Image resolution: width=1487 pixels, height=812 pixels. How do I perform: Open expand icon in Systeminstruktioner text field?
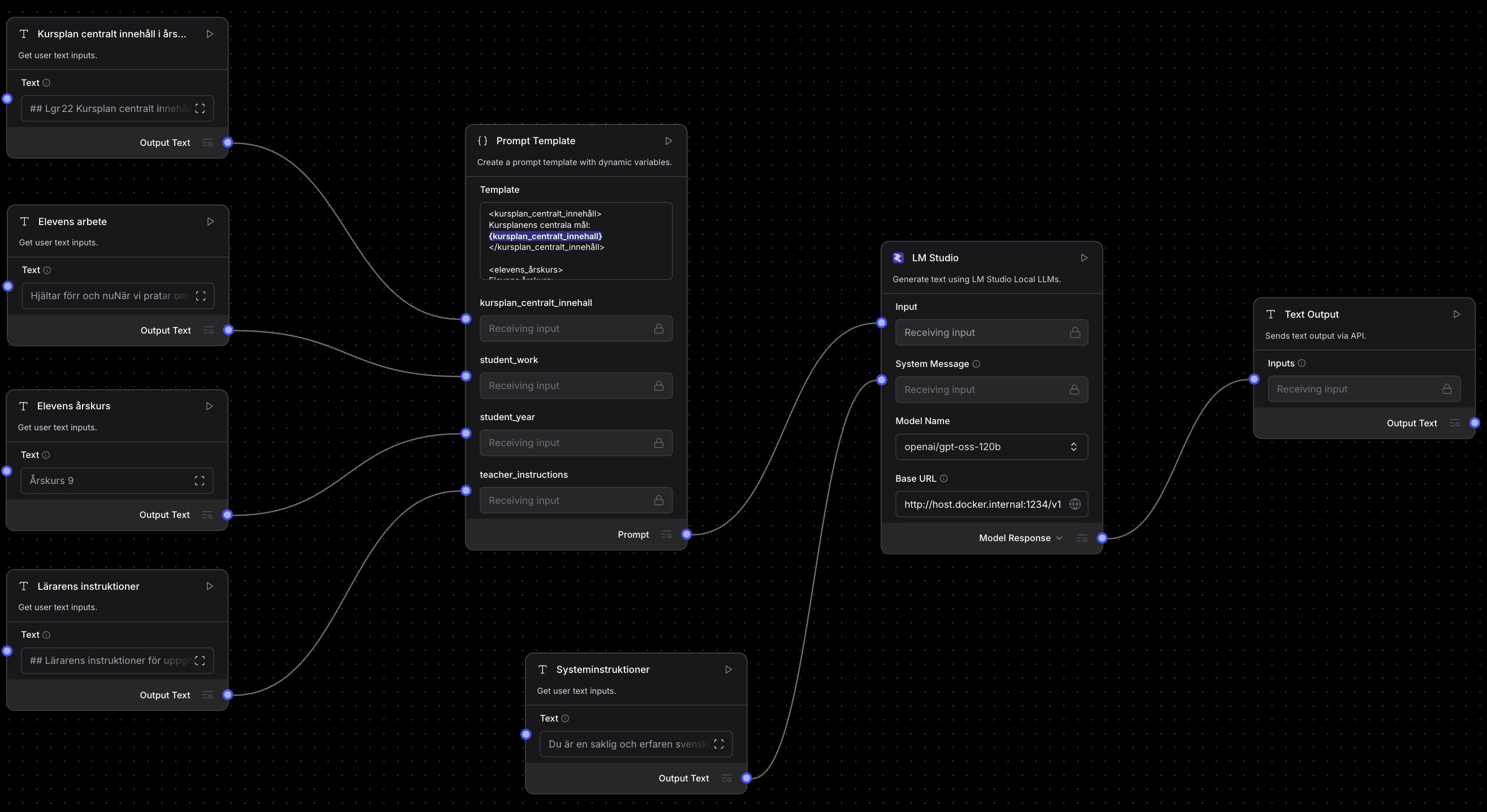click(718, 744)
